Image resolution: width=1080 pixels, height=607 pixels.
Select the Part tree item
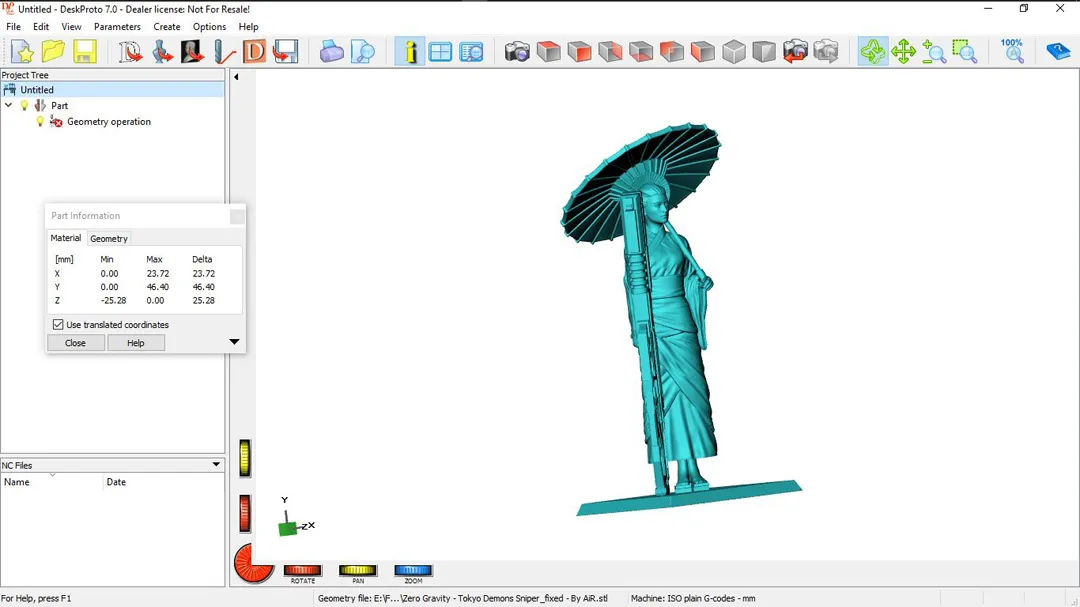[x=59, y=105]
